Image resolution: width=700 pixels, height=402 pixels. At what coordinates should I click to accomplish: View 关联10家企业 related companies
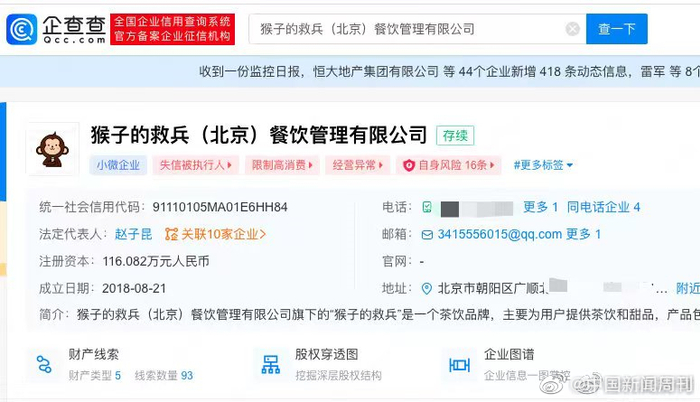223,234
